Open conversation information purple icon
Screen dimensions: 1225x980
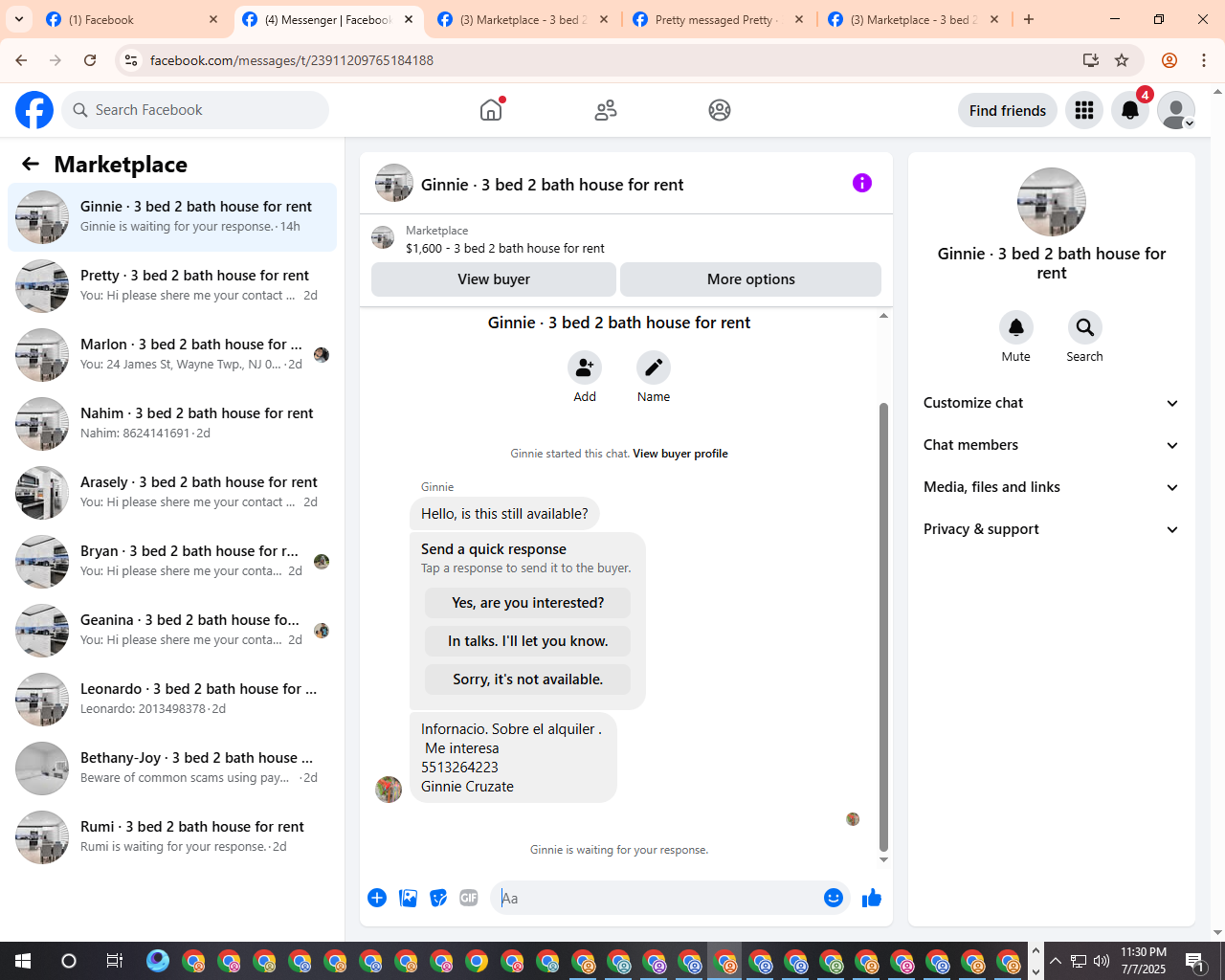862,183
